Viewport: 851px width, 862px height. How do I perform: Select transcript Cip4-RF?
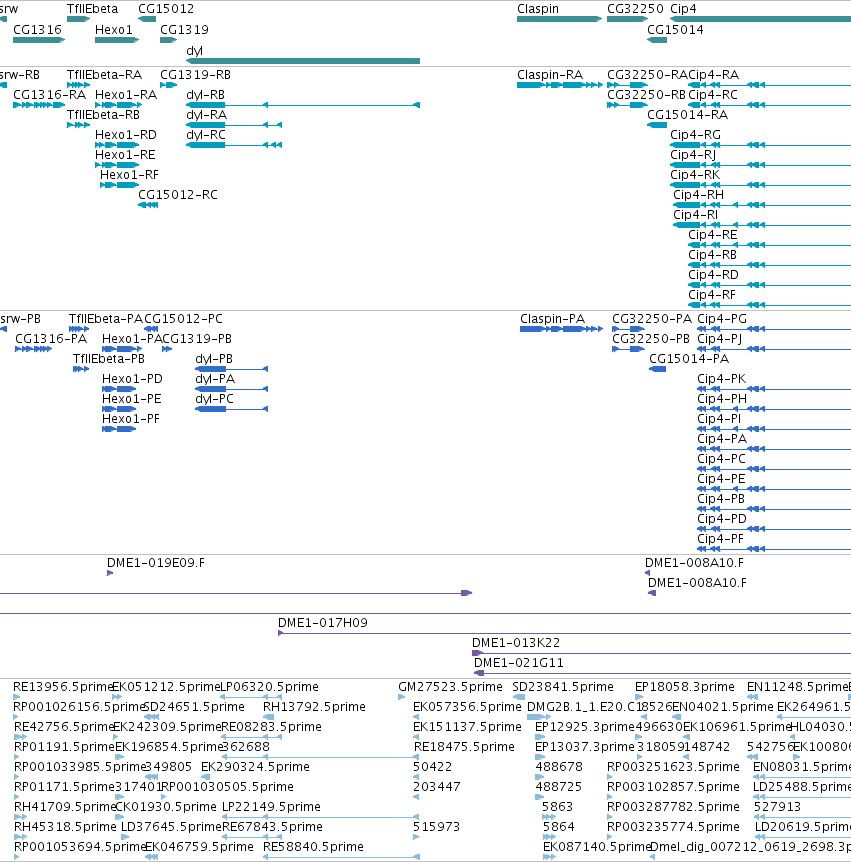pos(770,305)
